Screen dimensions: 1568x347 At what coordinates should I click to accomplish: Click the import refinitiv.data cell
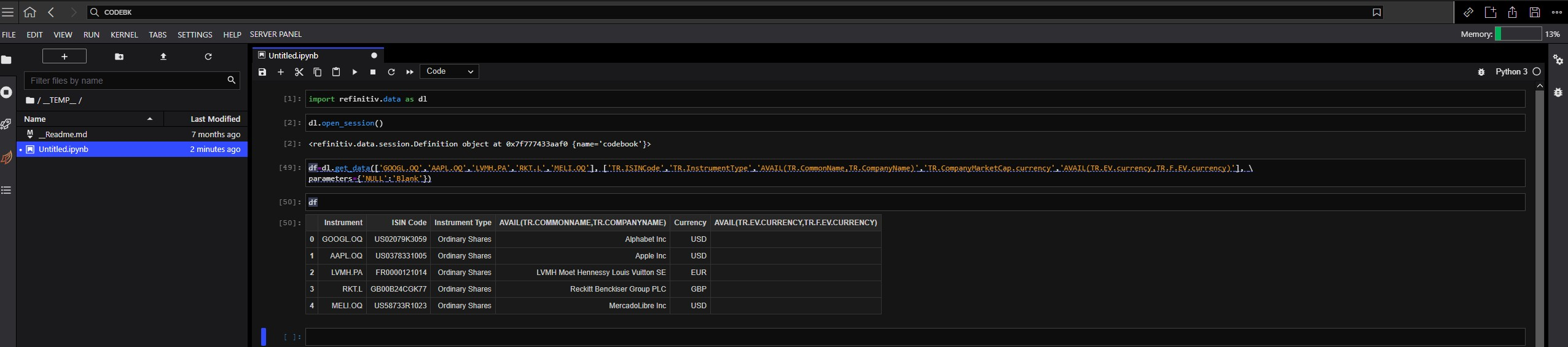point(915,99)
